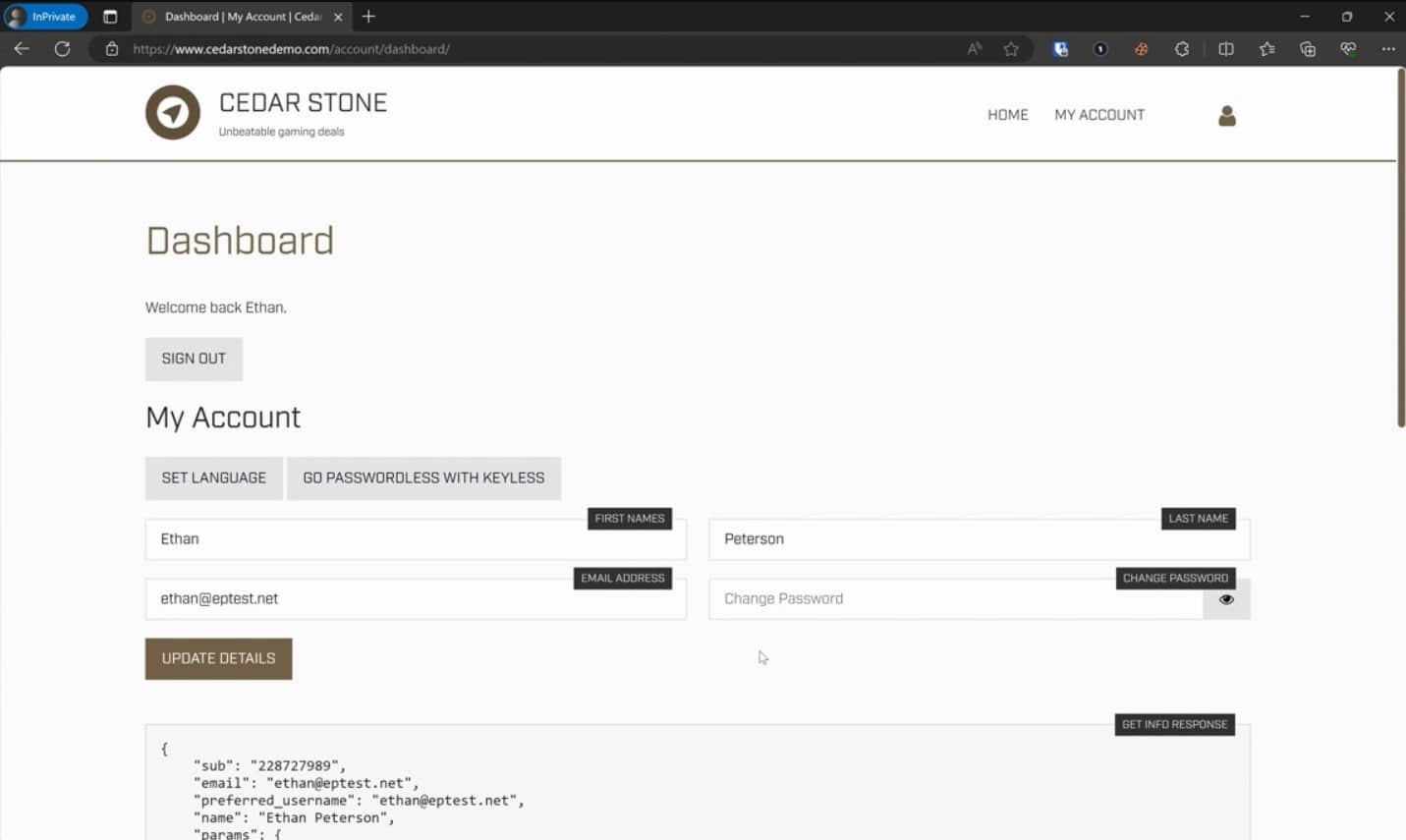
Task: Open the Favorites list icon
Action: [x=1266, y=48]
